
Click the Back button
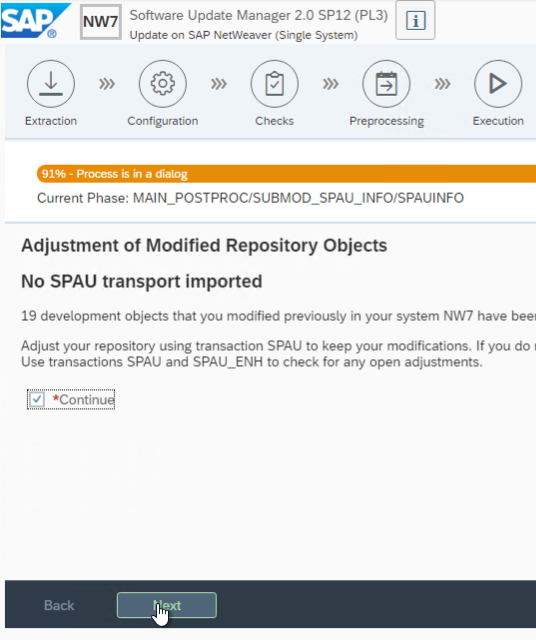click(59, 605)
